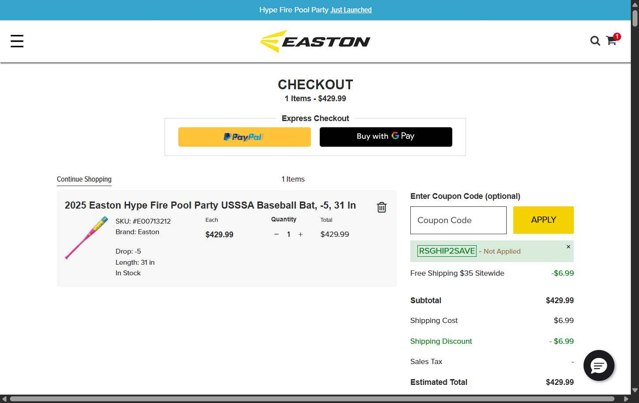Open the Just Launched banner link

(351, 10)
